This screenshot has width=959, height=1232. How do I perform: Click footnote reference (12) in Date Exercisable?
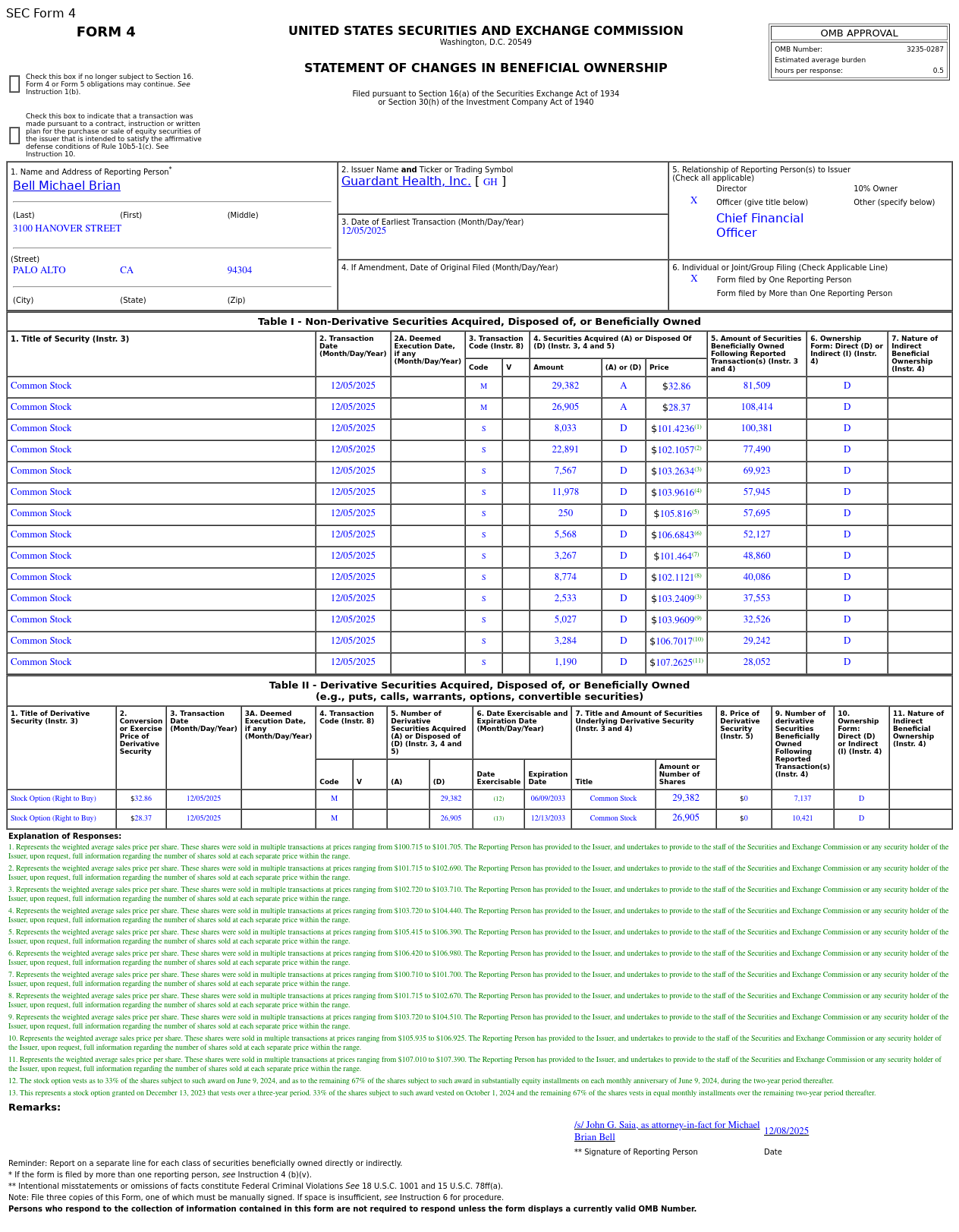(498, 799)
